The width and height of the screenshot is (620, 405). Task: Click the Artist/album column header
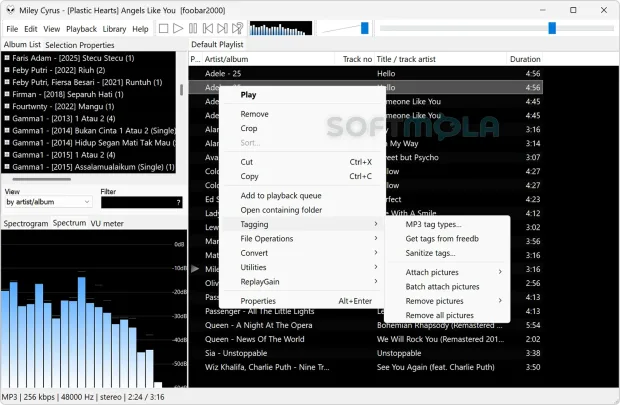tap(268, 59)
